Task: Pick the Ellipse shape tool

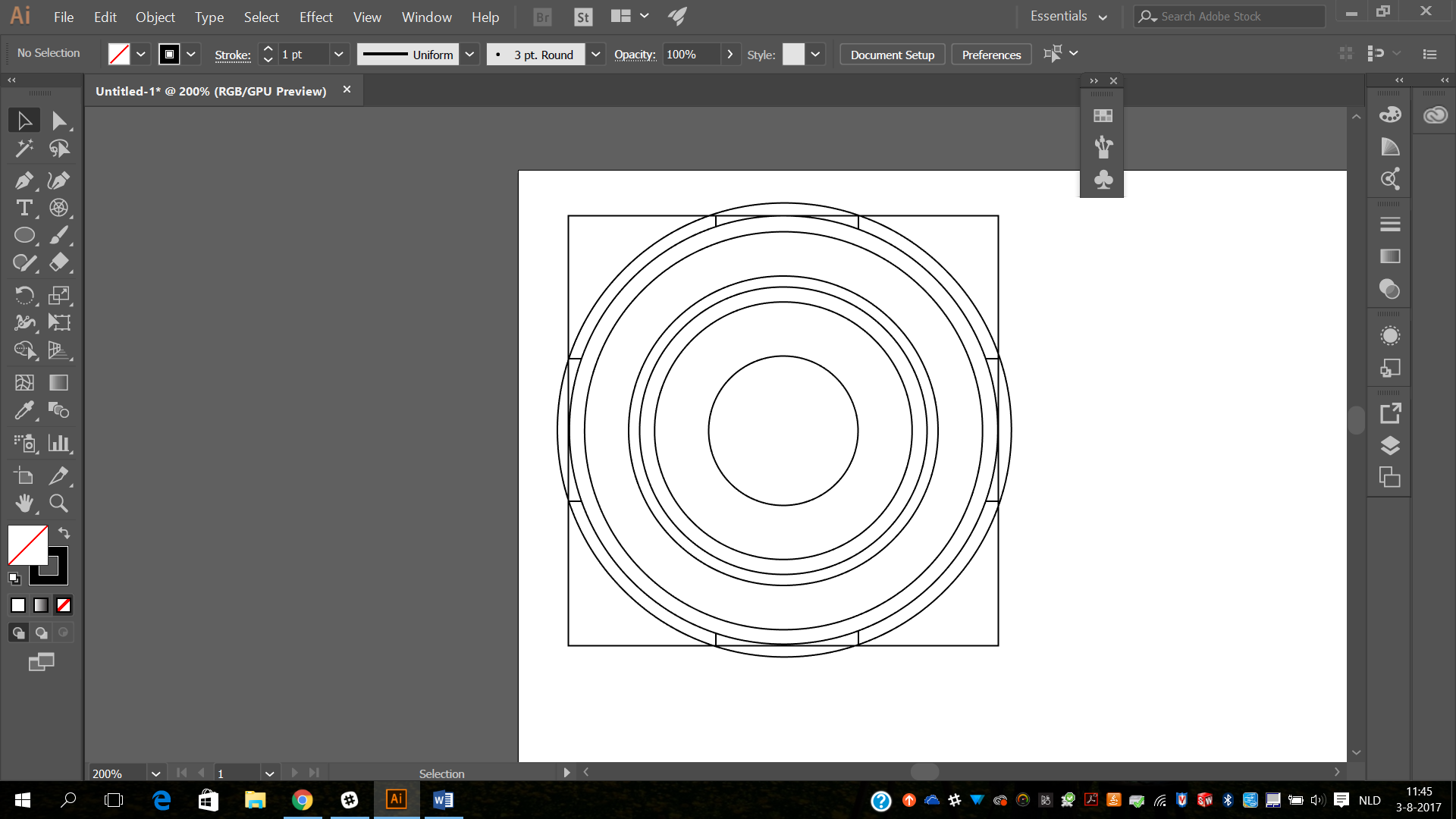Action: pos(24,235)
